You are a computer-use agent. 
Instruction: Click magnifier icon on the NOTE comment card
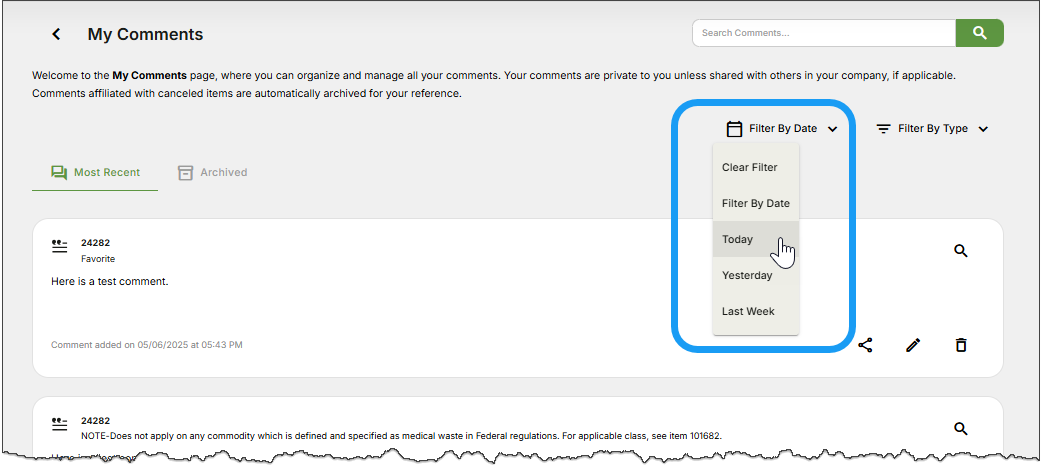961,429
